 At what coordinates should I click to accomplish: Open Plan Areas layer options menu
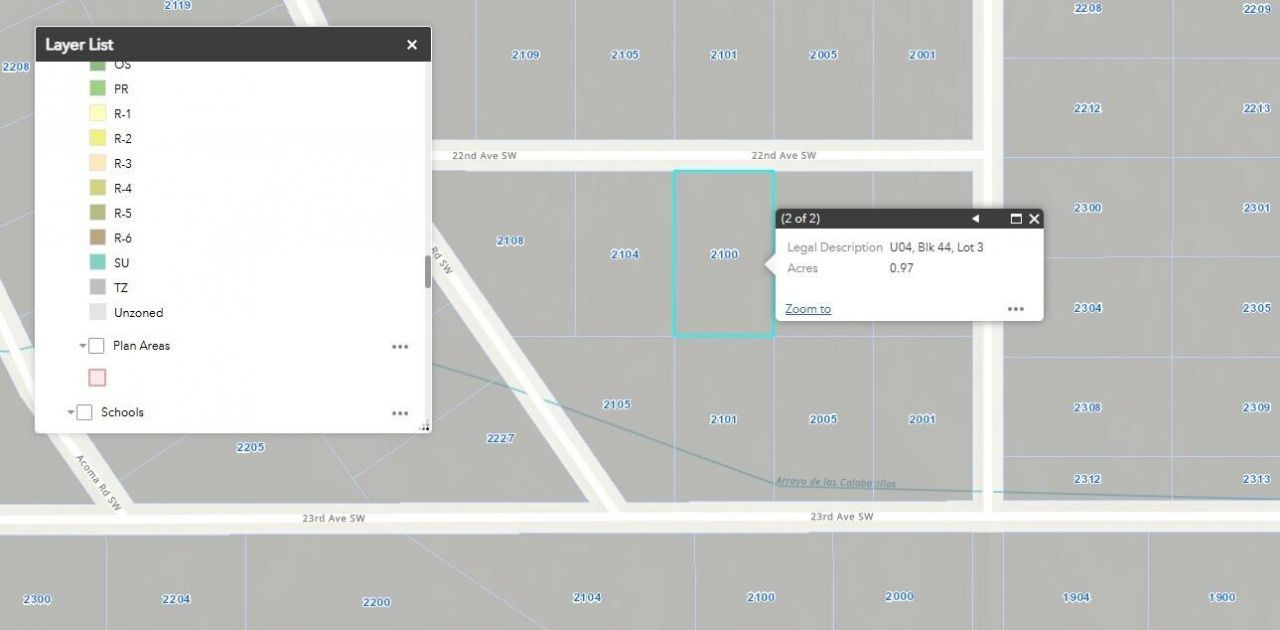click(x=400, y=346)
